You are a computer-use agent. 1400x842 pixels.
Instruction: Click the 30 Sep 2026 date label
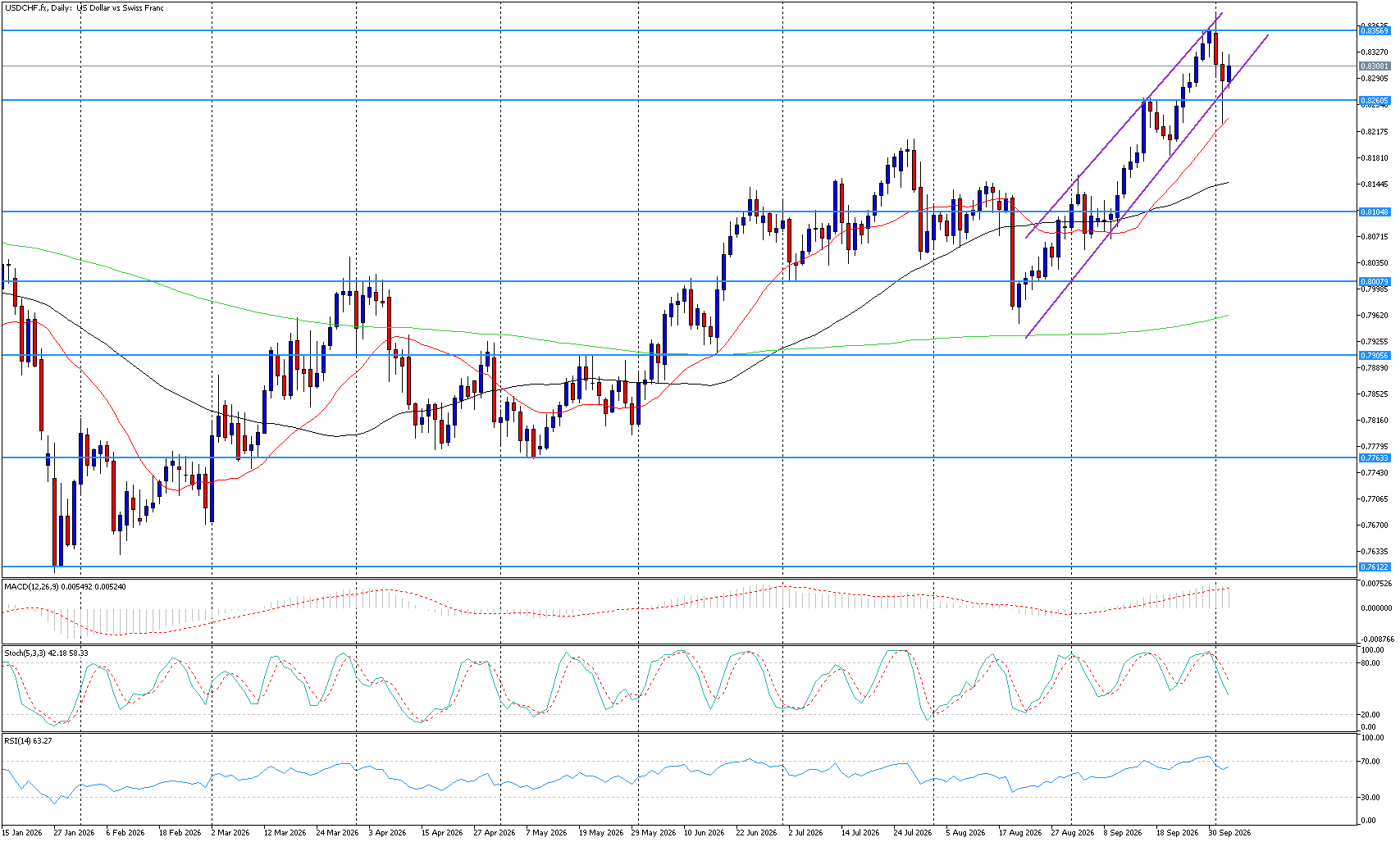click(1229, 832)
